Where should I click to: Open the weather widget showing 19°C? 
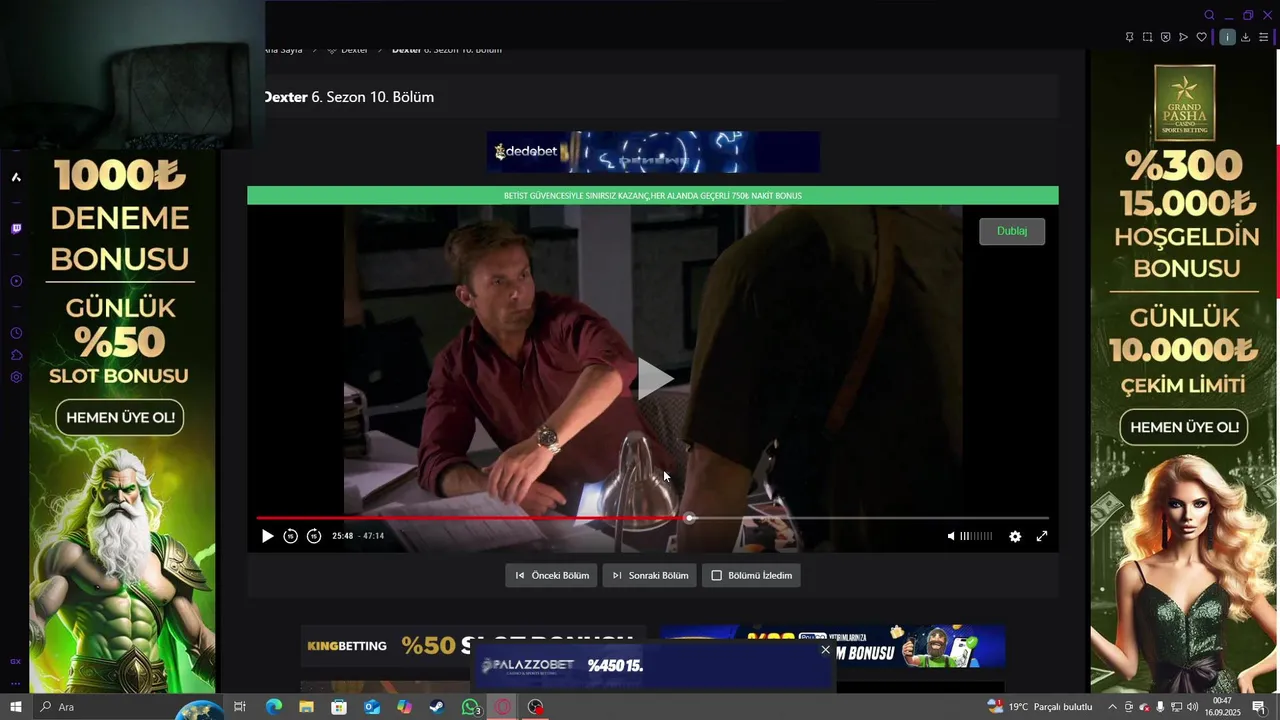(x=1039, y=707)
